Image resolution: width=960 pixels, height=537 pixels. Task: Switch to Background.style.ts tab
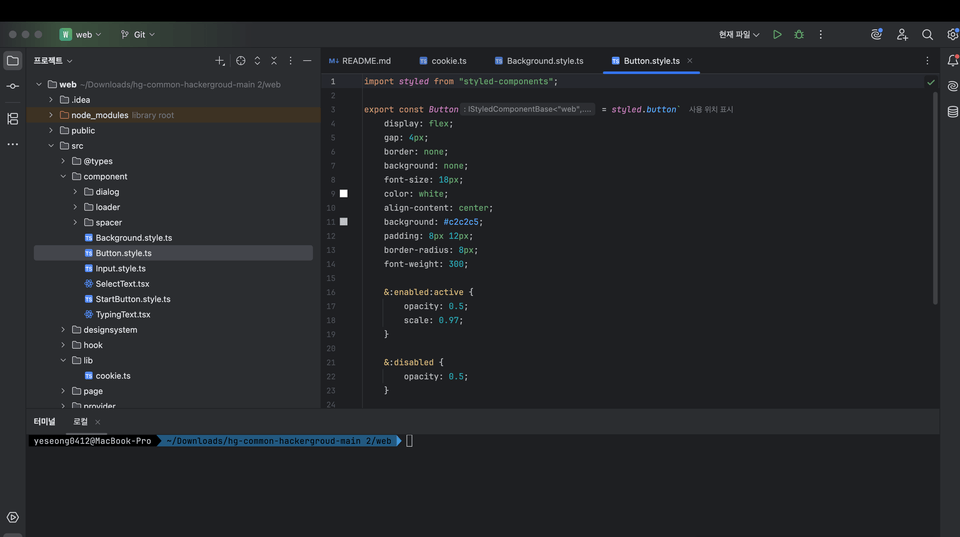pos(539,61)
